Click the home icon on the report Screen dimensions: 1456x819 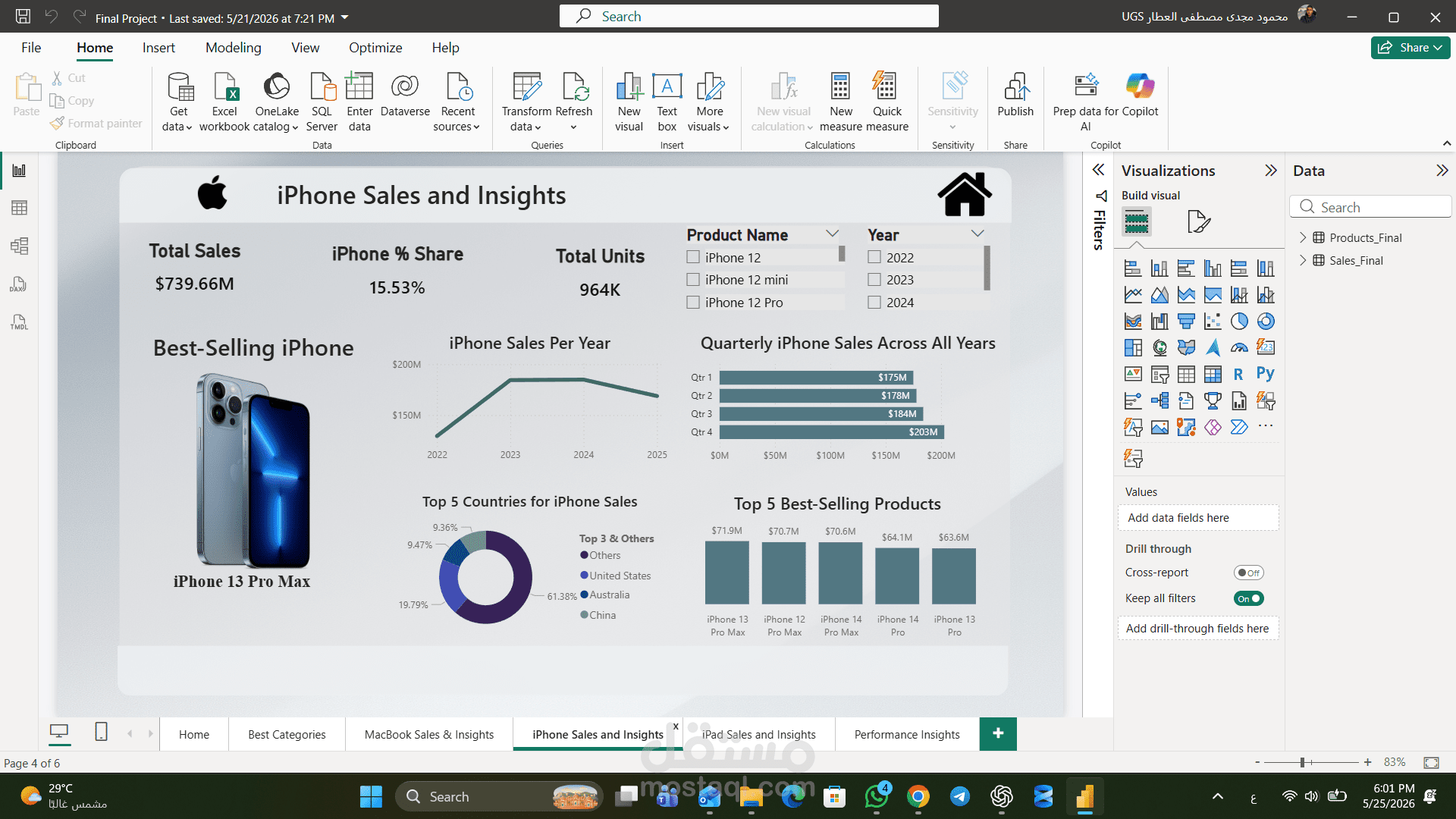[x=965, y=194]
